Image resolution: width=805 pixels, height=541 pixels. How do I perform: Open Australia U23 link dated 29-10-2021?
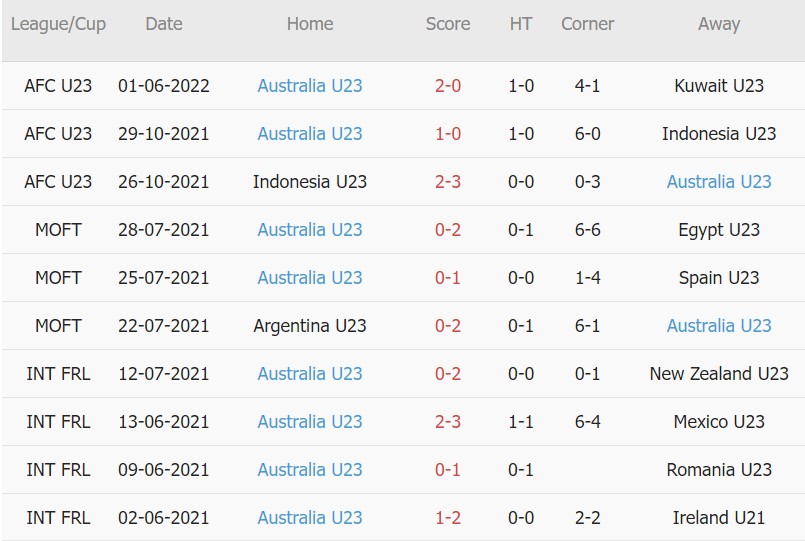coord(310,133)
